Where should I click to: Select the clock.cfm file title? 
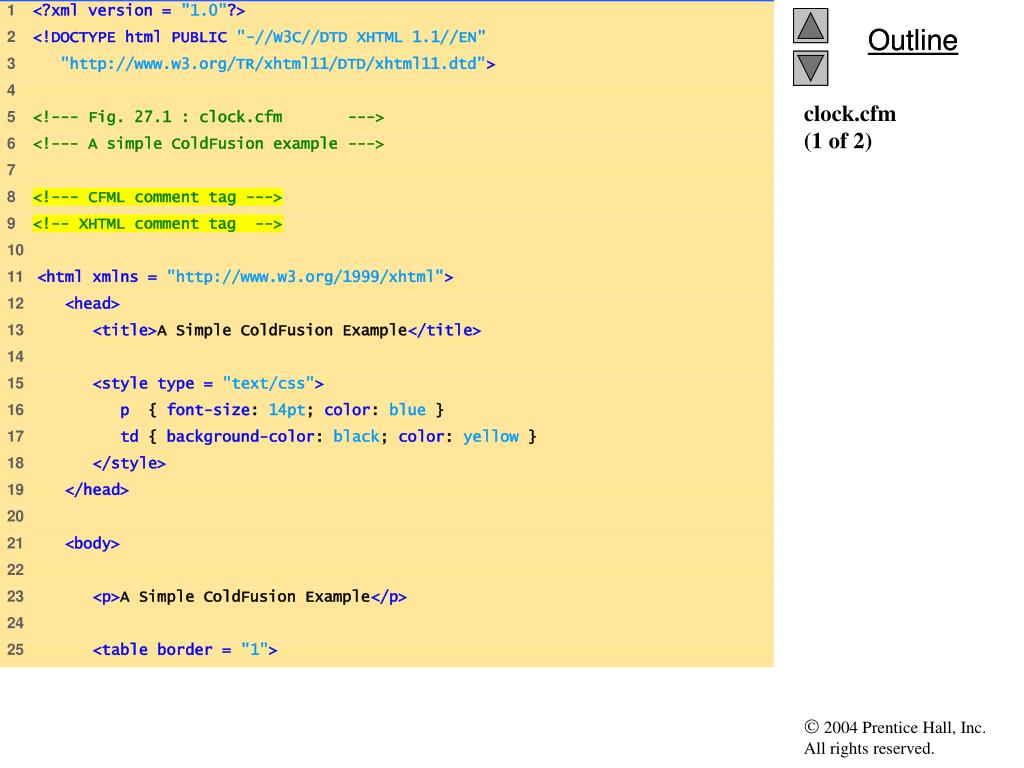(850, 114)
